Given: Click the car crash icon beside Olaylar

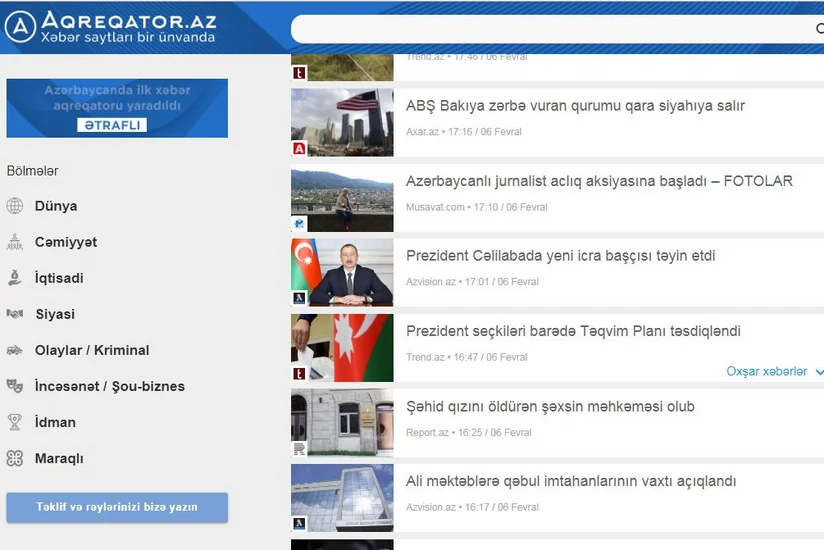Looking at the screenshot, I should point(15,350).
